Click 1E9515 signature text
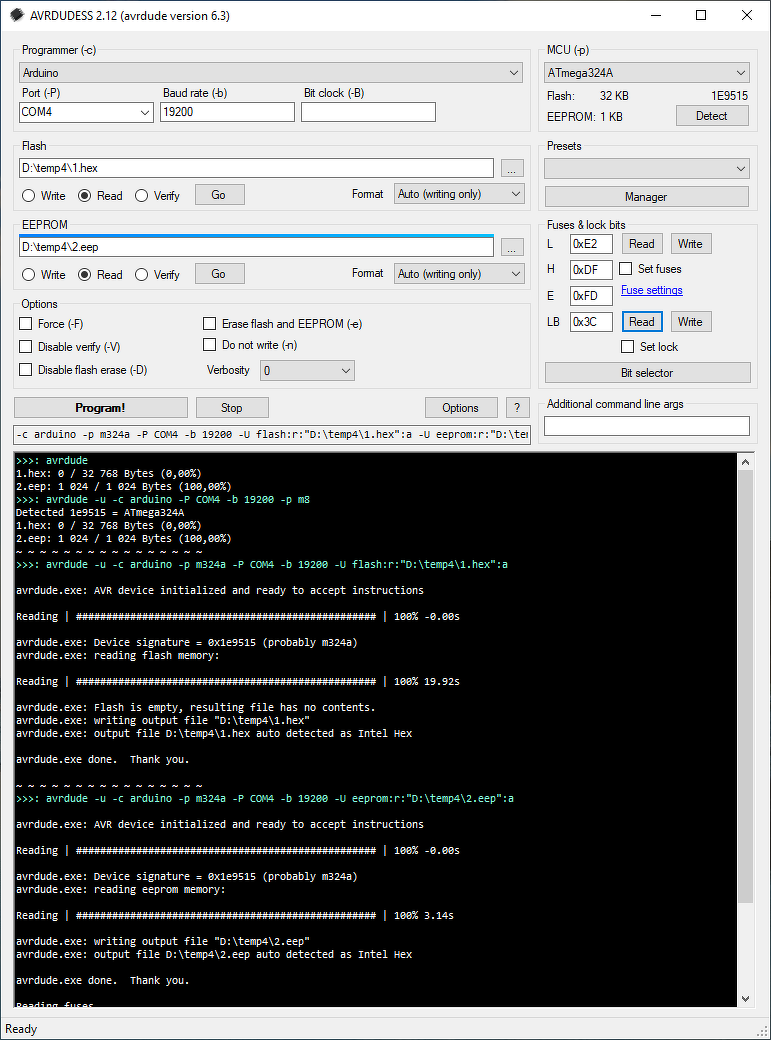The image size is (771, 1040). (730, 96)
